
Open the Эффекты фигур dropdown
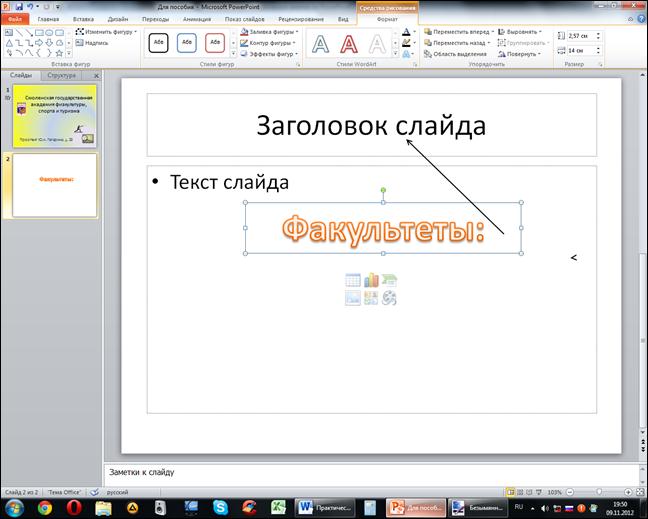pos(271,54)
